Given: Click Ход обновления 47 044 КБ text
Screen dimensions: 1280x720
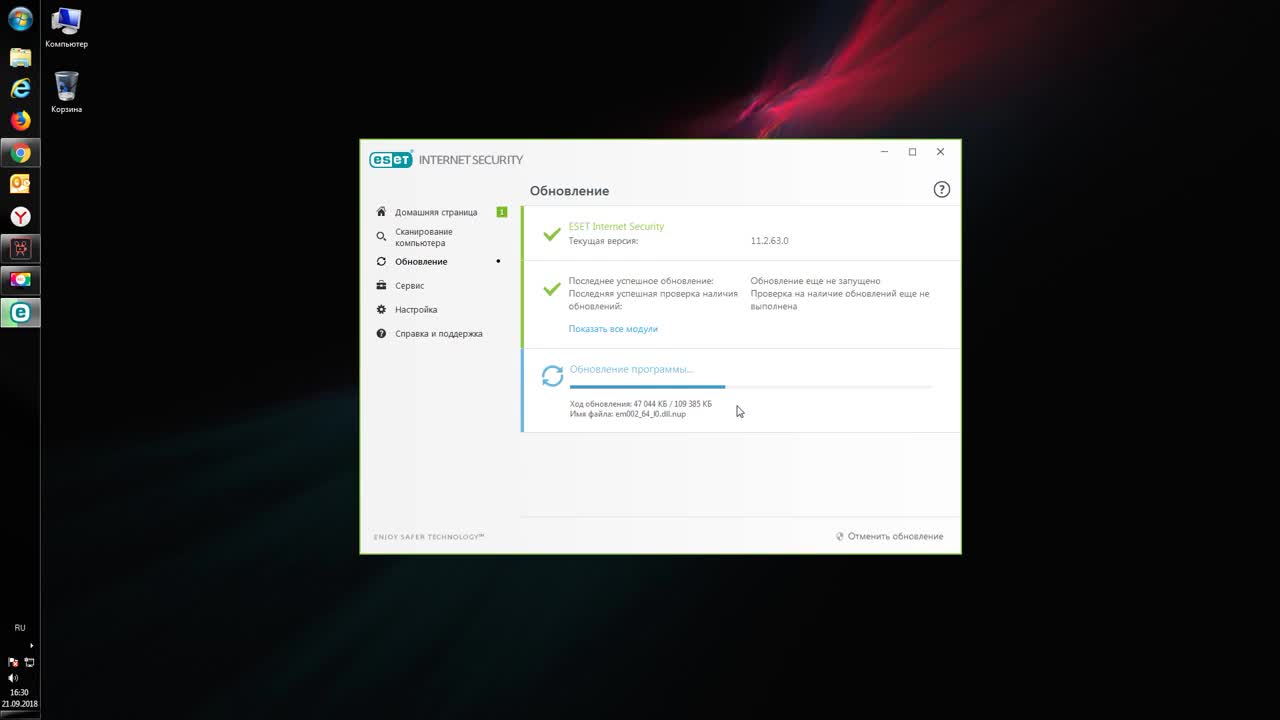Looking at the screenshot, I should [x=641, y=404].
